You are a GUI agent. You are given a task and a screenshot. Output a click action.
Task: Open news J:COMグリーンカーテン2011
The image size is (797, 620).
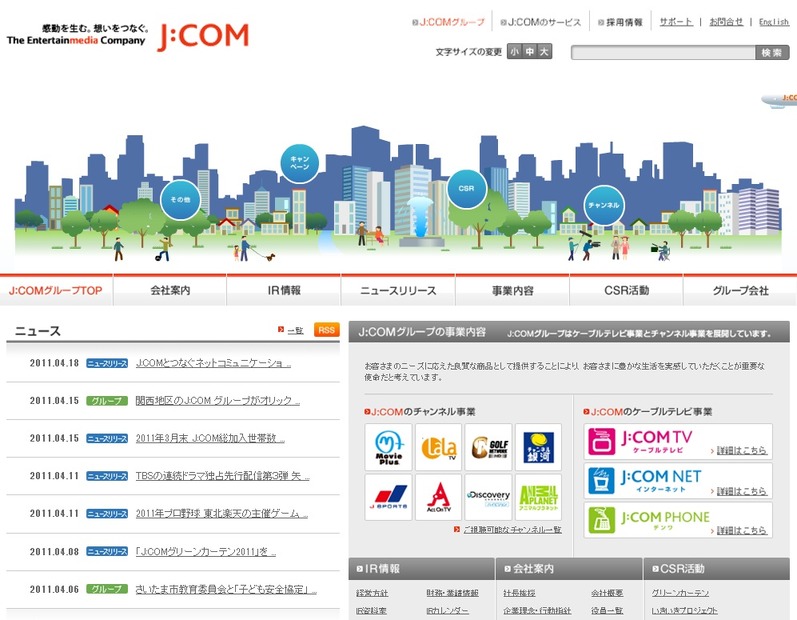(x=205, y=551)
